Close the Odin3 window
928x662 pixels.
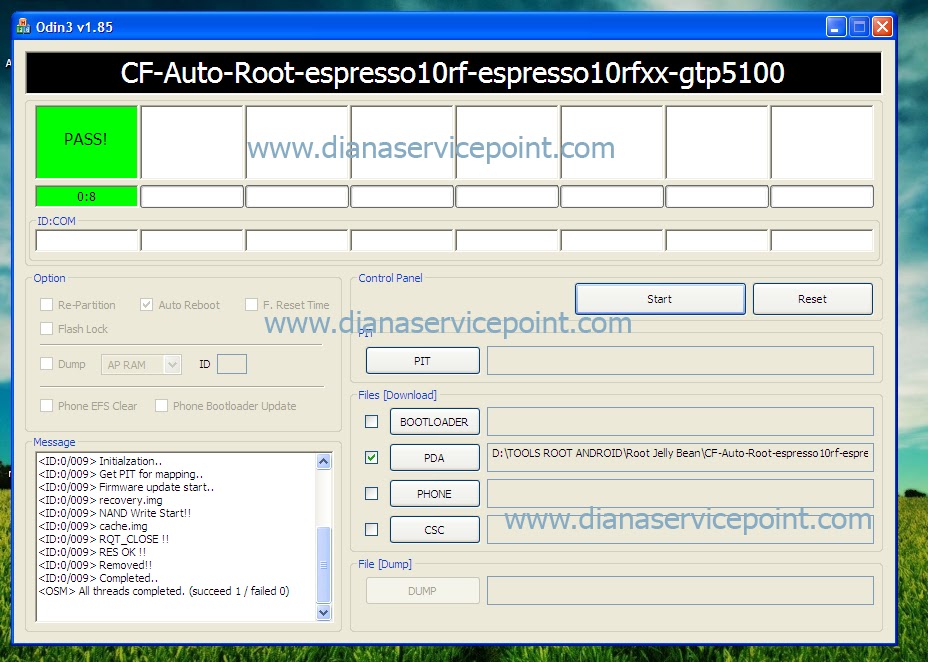[882, 27]
